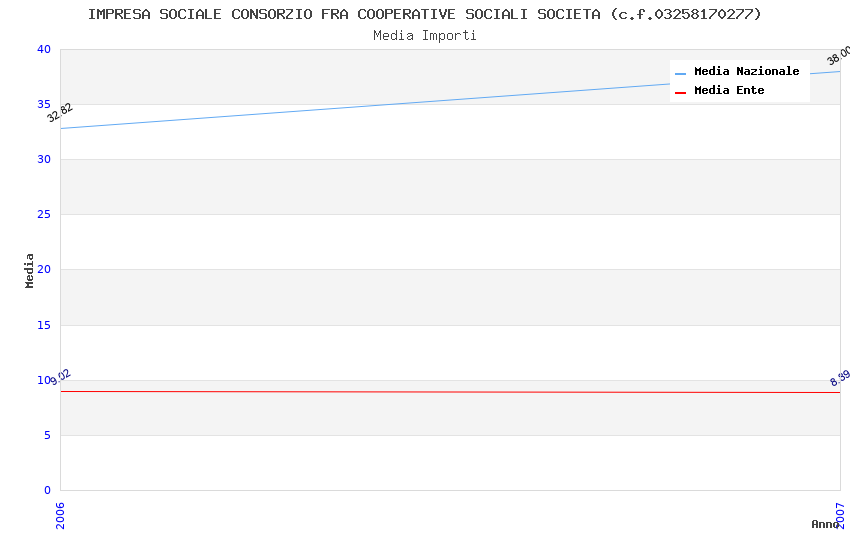Click the 5 y-axis tick label
Image resolution: width=850 pixels, height=550 pixels.
tap(48, 435)
